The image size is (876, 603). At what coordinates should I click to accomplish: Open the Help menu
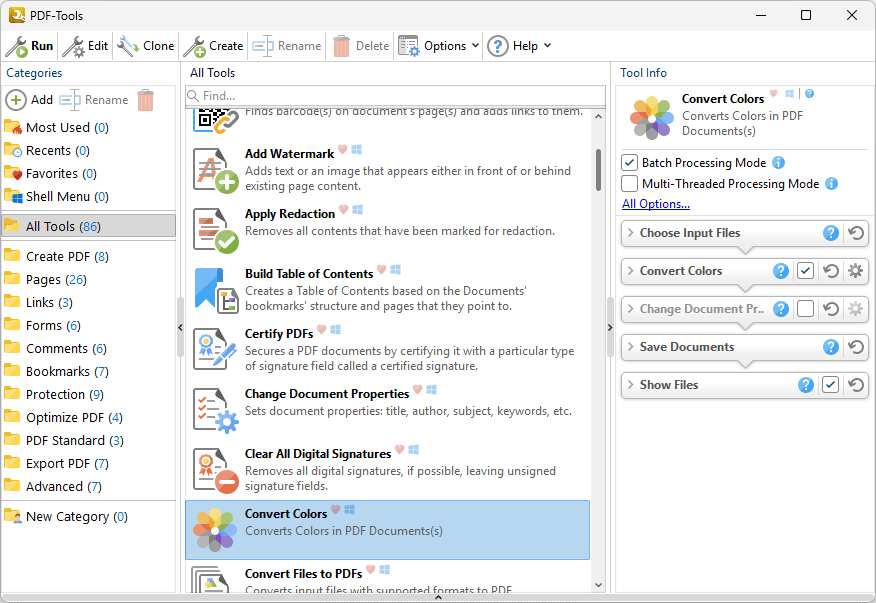pos(519,46)
